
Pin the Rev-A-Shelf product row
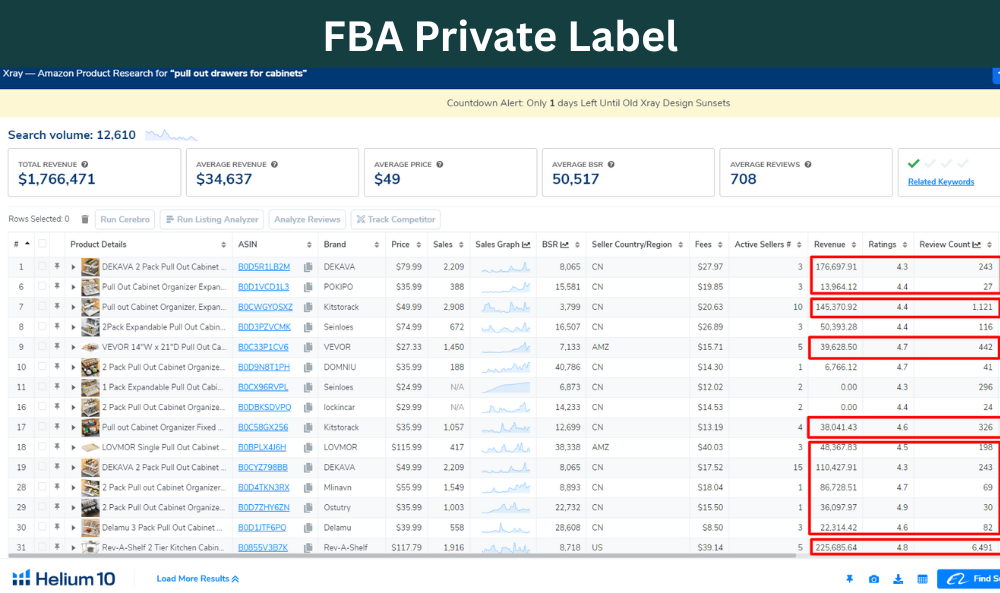coord(57,547)
